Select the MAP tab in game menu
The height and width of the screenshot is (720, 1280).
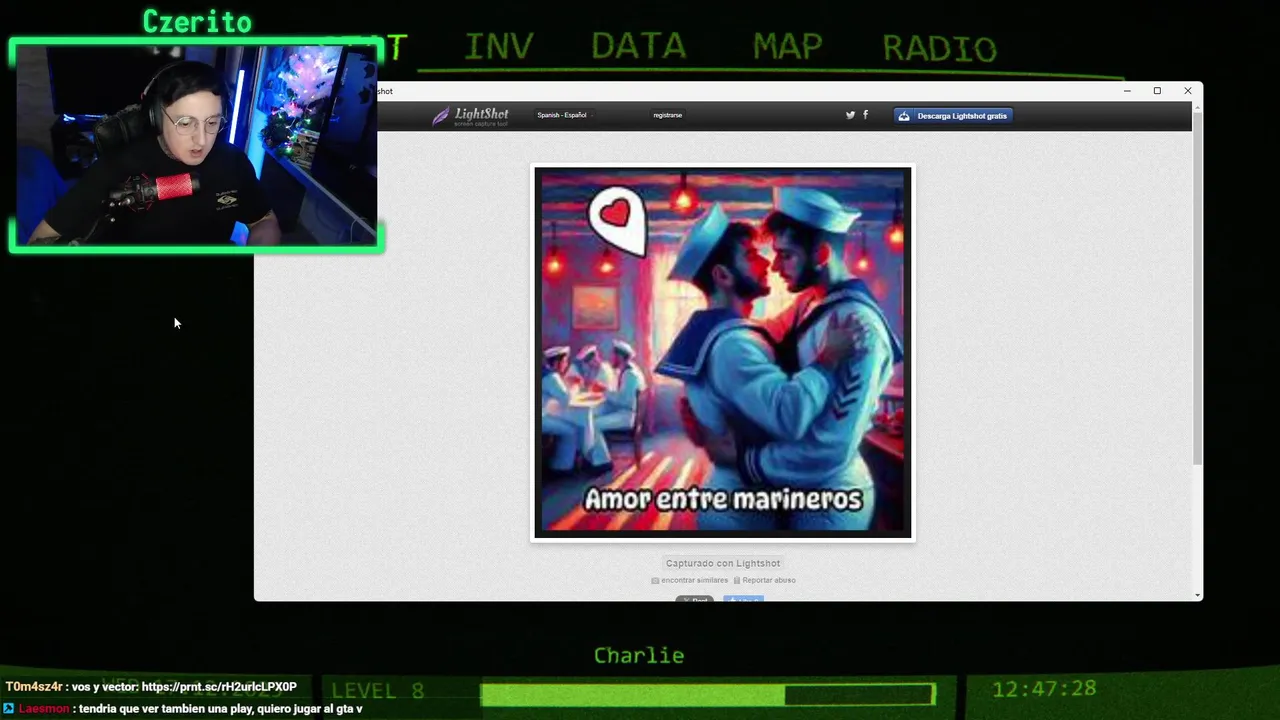click(x=788, y=46)
